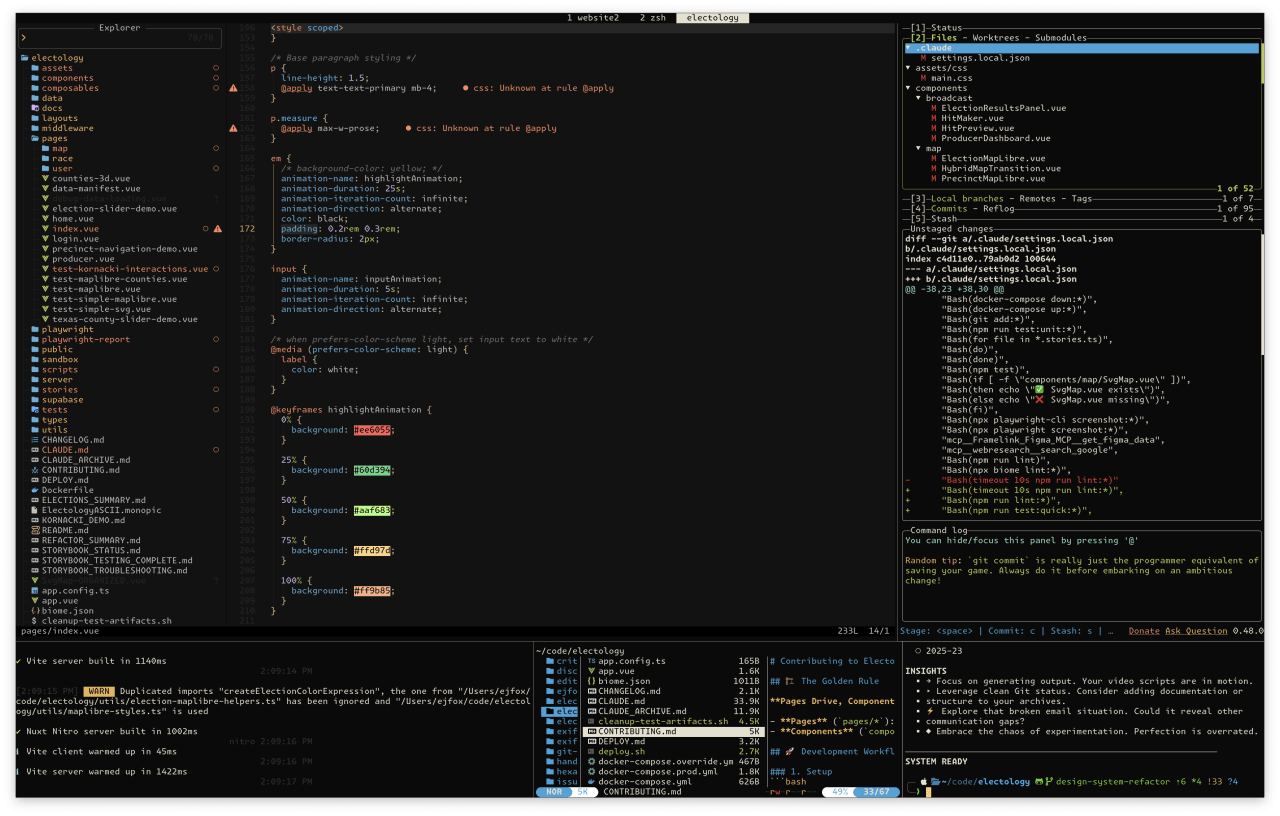Screen dimensions: 1280x816
Task: Click the GitHub octocat icon in the prompt
Action: point(1039,782)
